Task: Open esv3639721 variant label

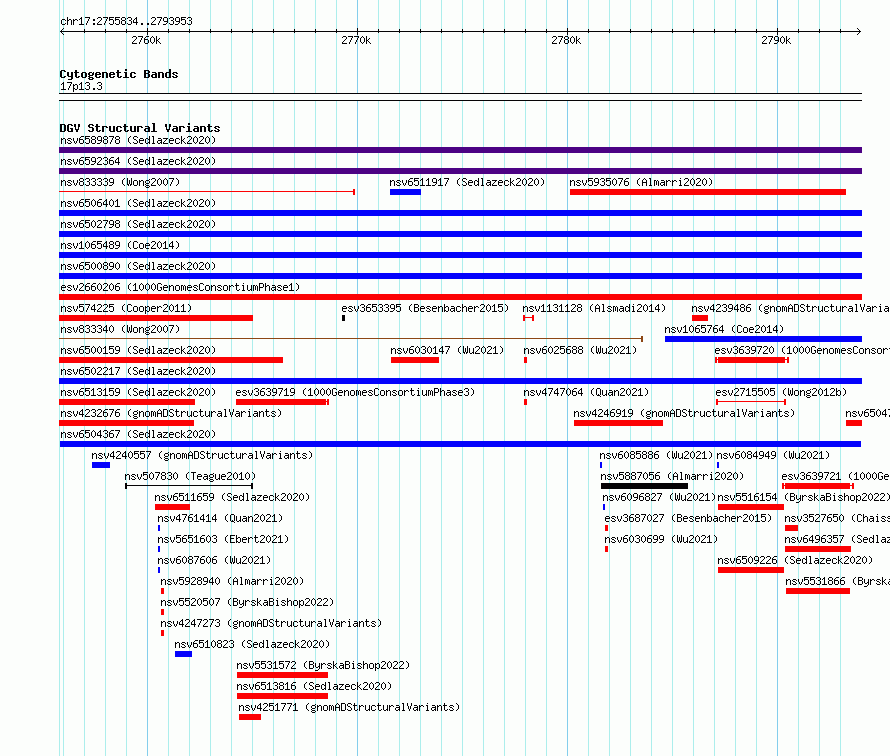Action: pyautogui.click(x=836, y=476)
